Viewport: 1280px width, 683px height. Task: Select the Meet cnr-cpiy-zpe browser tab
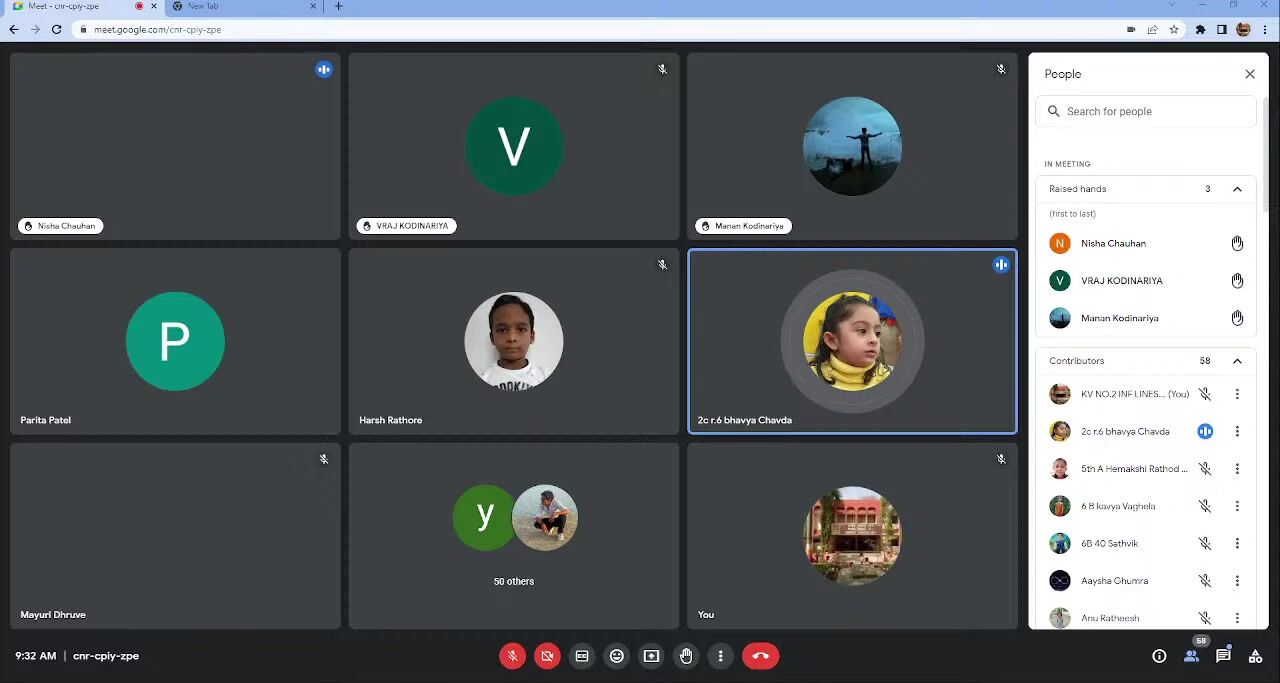(x=70, y=6)
